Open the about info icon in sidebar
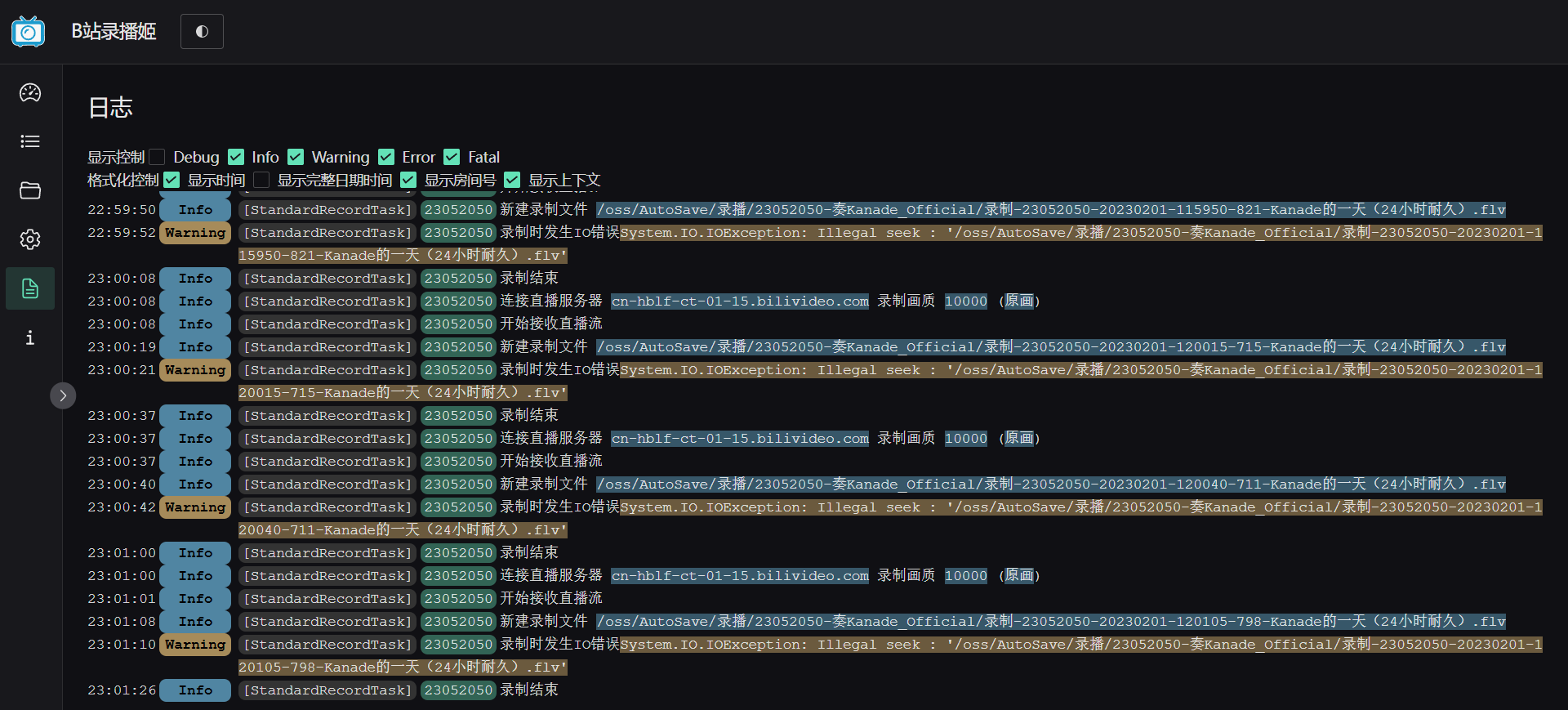Image resolution: width=1568 pixels, height=710 pixels. [30, 337]
